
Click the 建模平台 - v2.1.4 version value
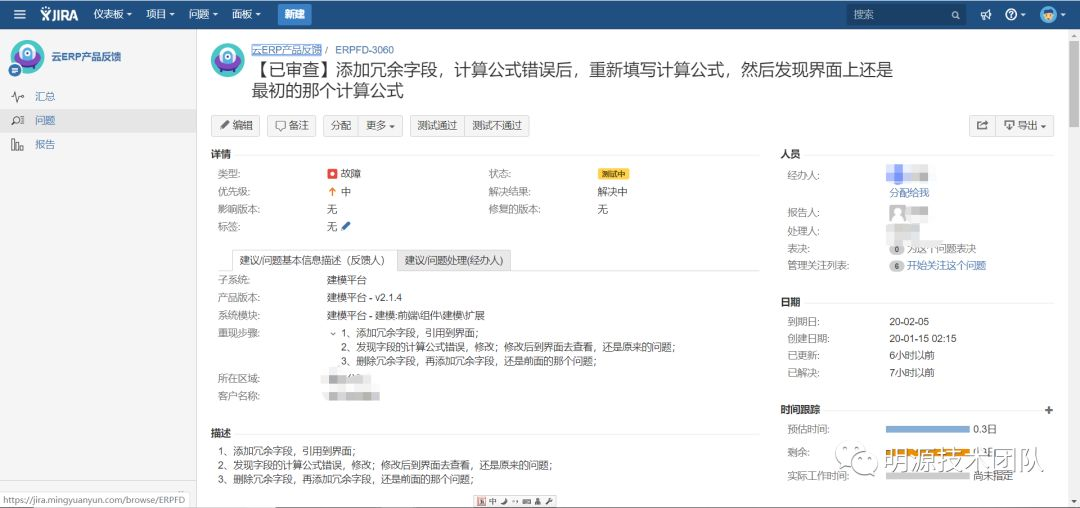364,298
